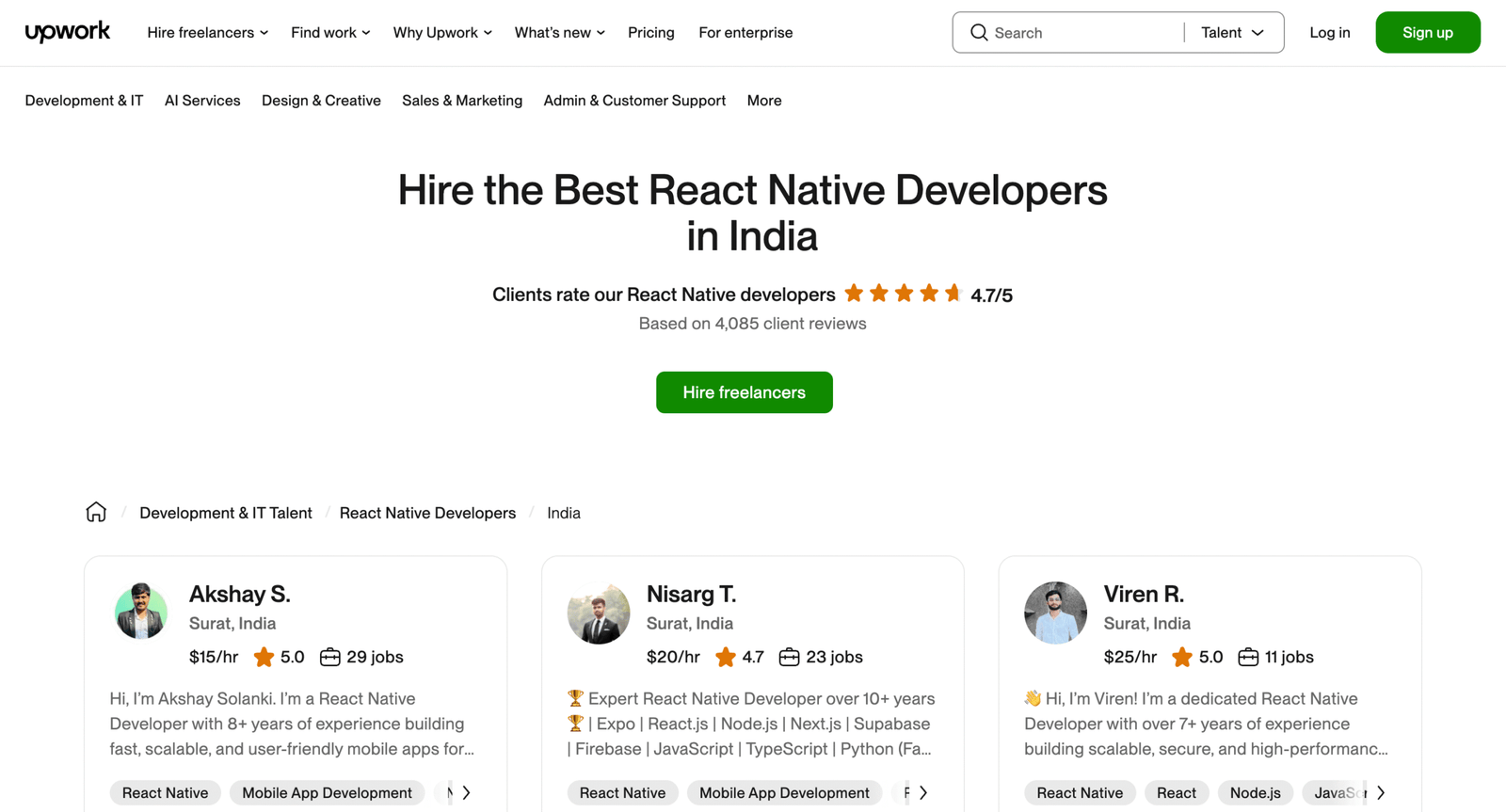Click Node.js tag on Viren R. card
The height and width of the screenshot is (812, 1506).
point(1256,793)
